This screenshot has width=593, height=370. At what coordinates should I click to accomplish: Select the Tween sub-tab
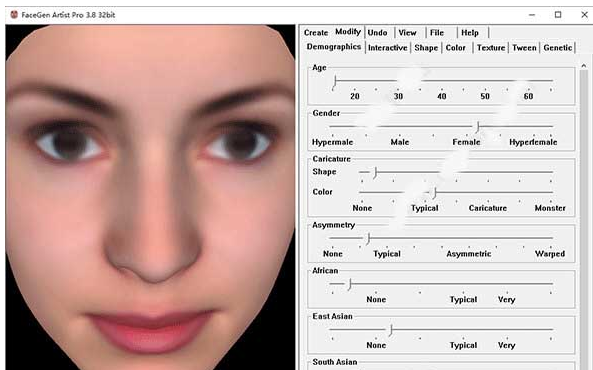coord(524,48)
